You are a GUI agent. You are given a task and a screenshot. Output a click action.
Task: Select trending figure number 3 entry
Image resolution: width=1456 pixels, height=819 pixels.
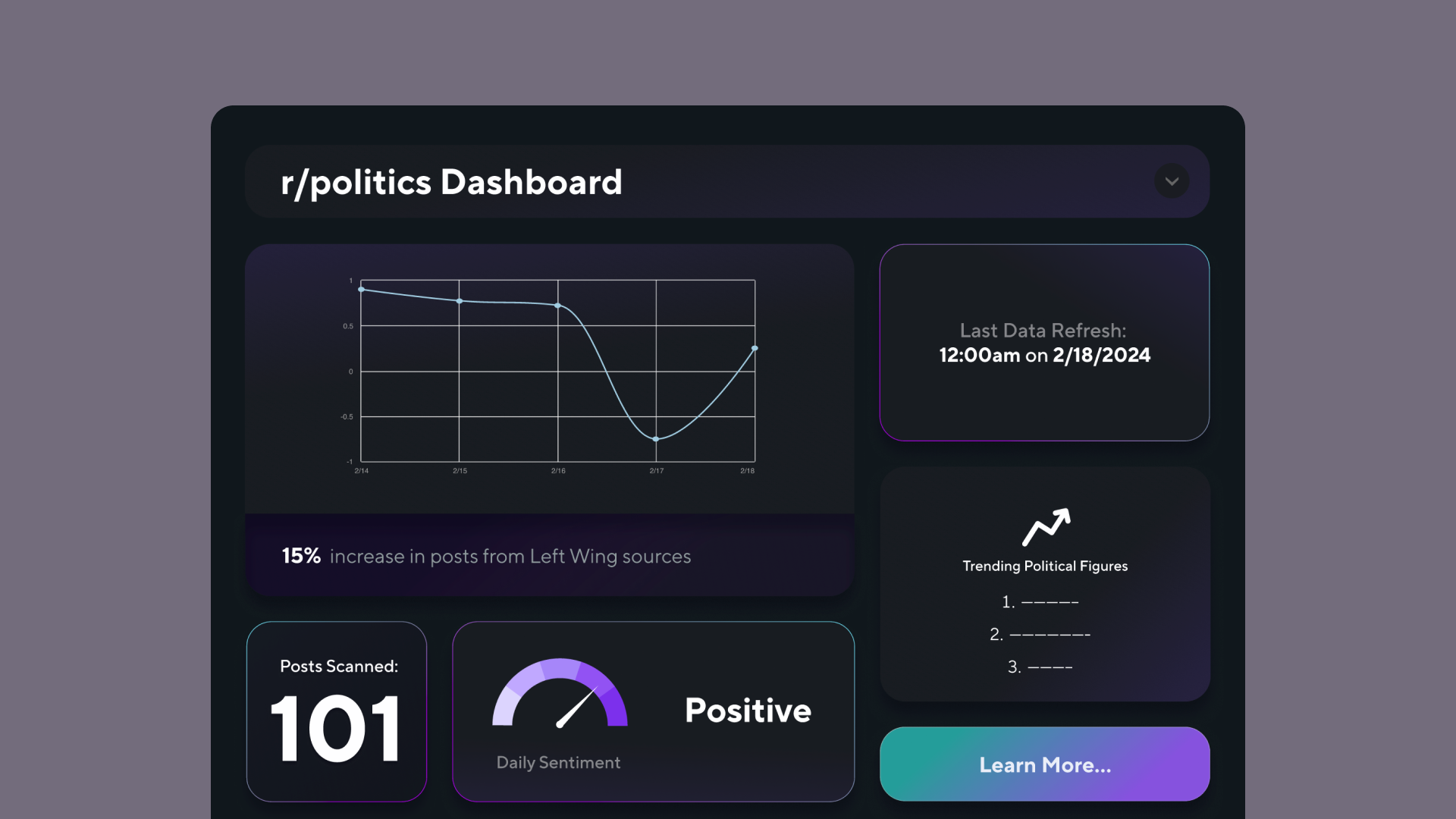(x=1040, y=667)
